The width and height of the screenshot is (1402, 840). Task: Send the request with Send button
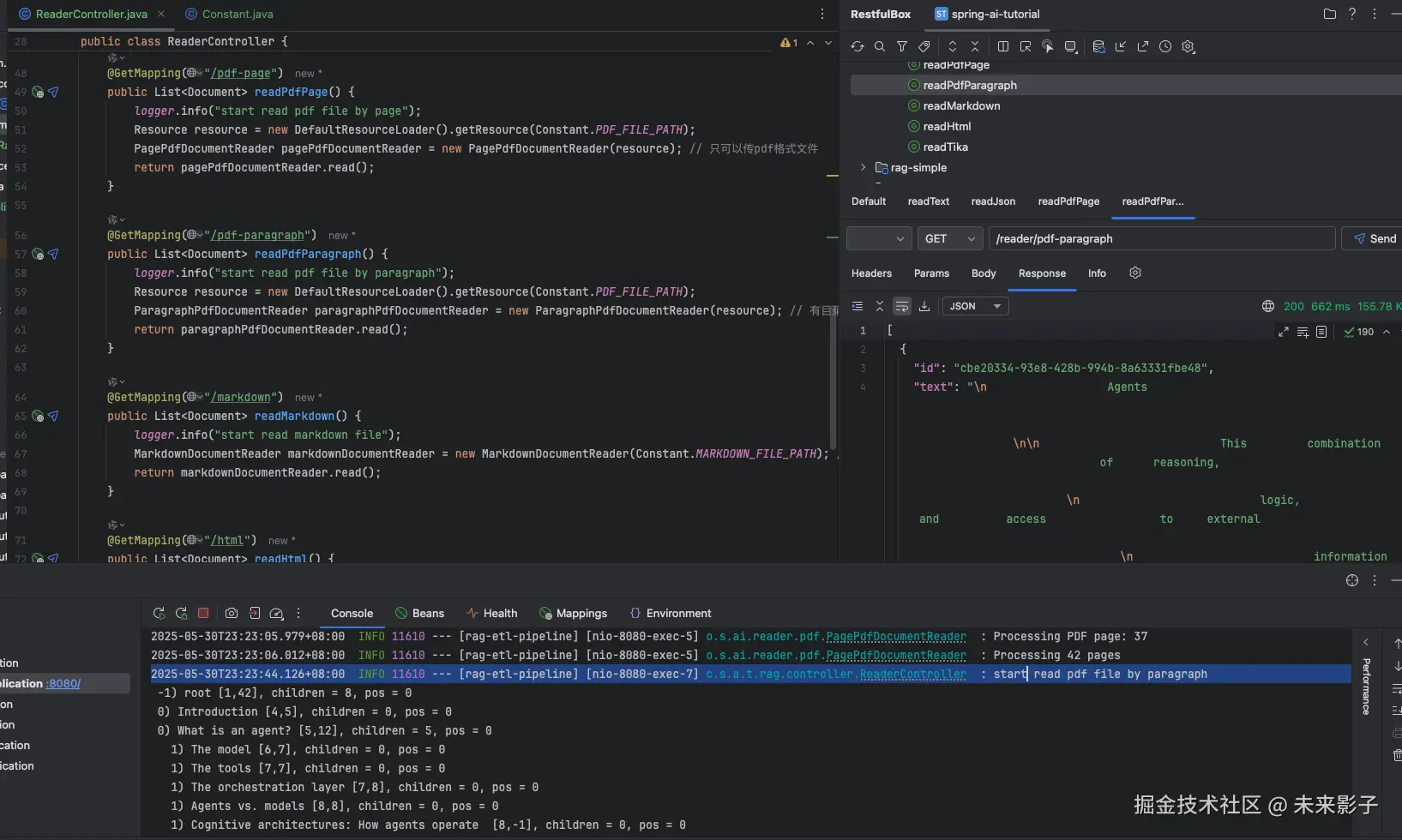pyautogui.click(x=1374, y=238)
